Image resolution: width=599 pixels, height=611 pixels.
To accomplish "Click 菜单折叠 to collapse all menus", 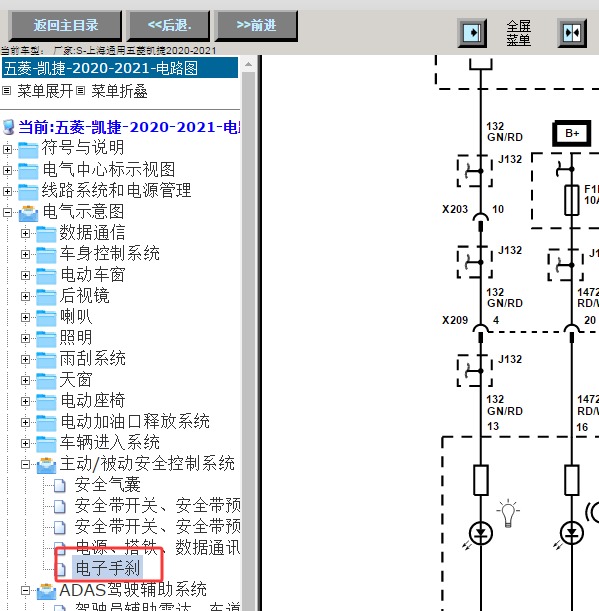I will point(119,91).
